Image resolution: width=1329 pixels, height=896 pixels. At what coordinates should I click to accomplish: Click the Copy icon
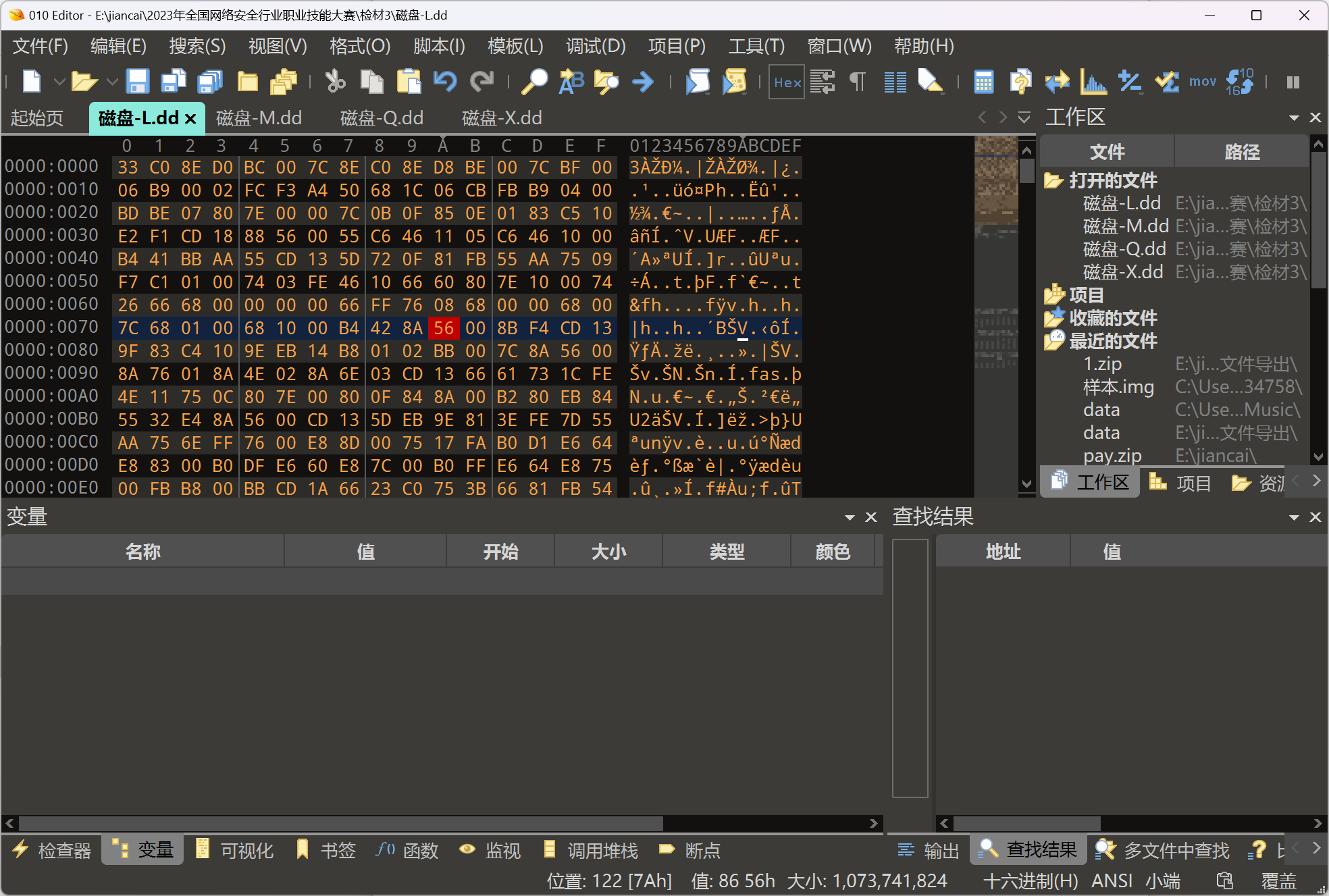[x=371, y=82]
